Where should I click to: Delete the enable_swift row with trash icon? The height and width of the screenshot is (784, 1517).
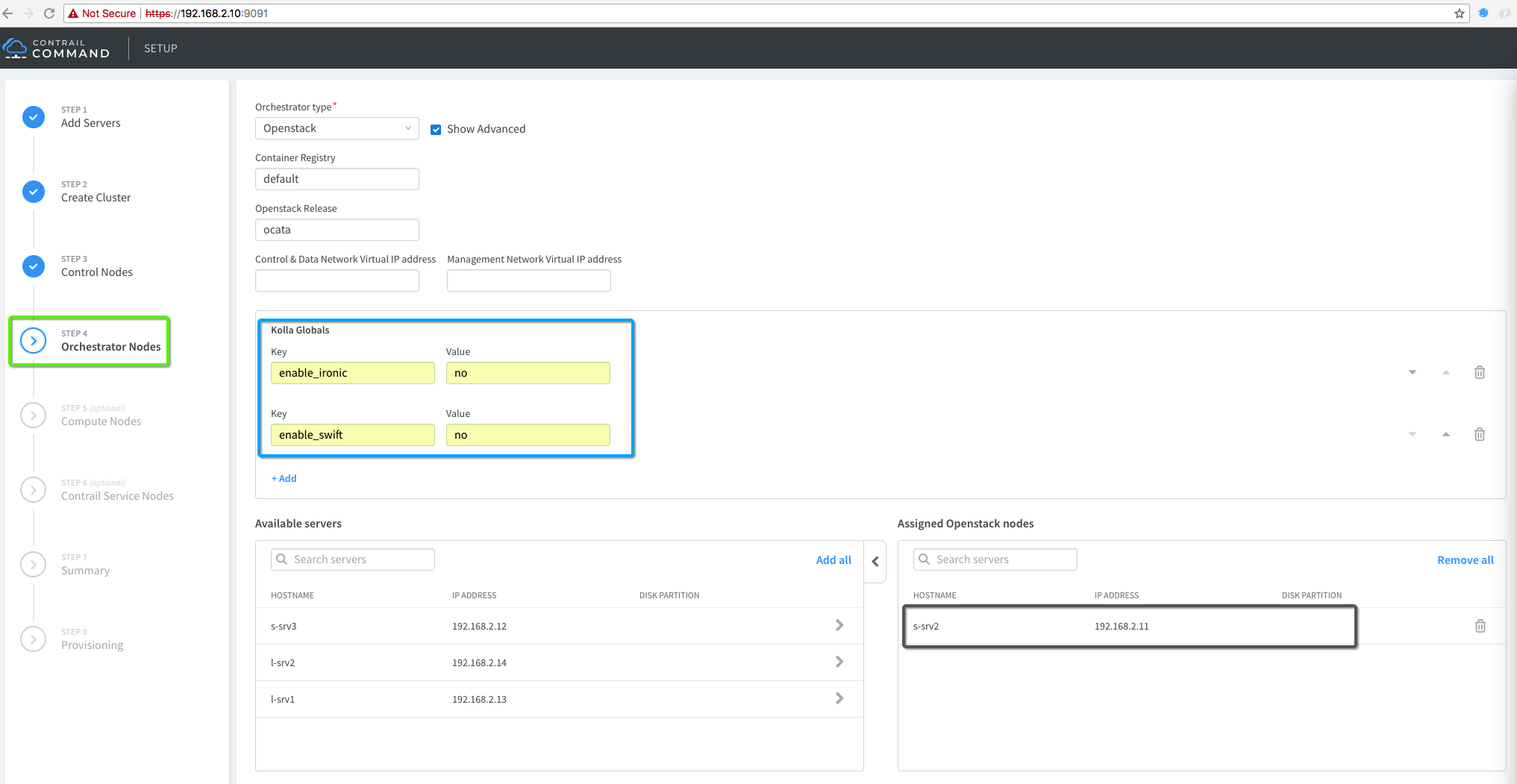[1480, 434]
